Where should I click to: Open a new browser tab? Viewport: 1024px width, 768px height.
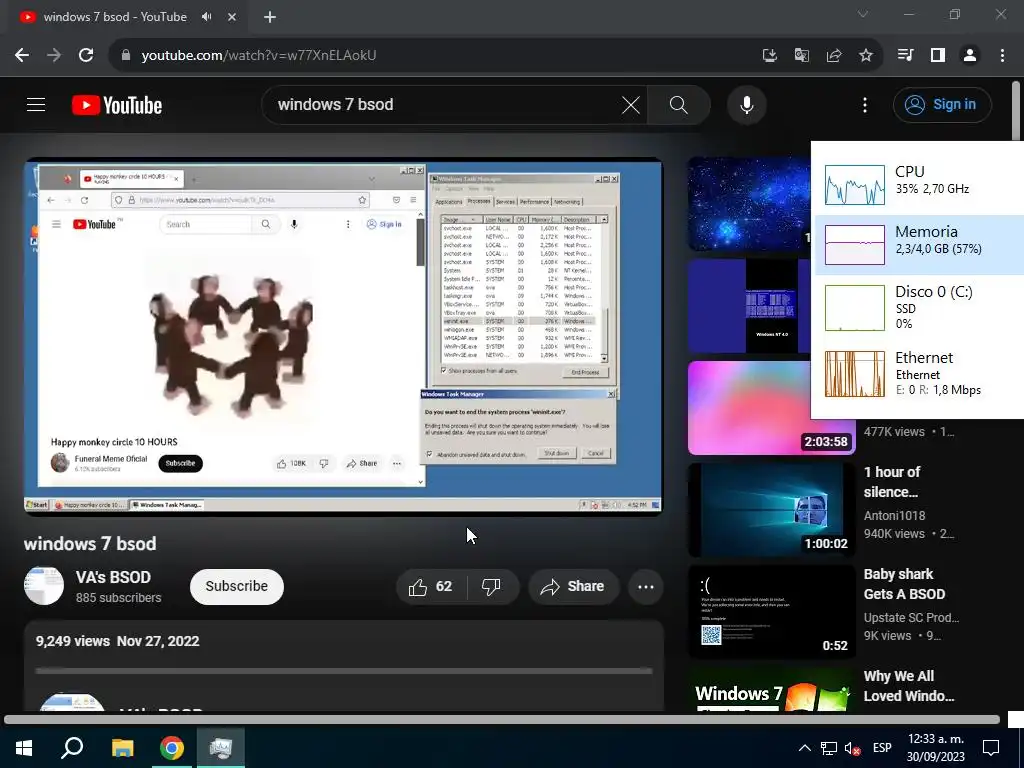(270, 17)
